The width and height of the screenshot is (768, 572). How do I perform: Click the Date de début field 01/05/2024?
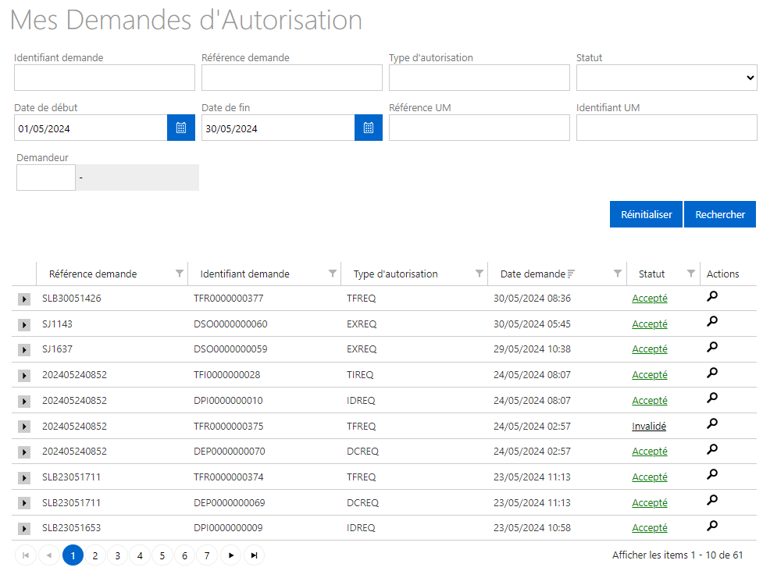click(x=91, y=128)
